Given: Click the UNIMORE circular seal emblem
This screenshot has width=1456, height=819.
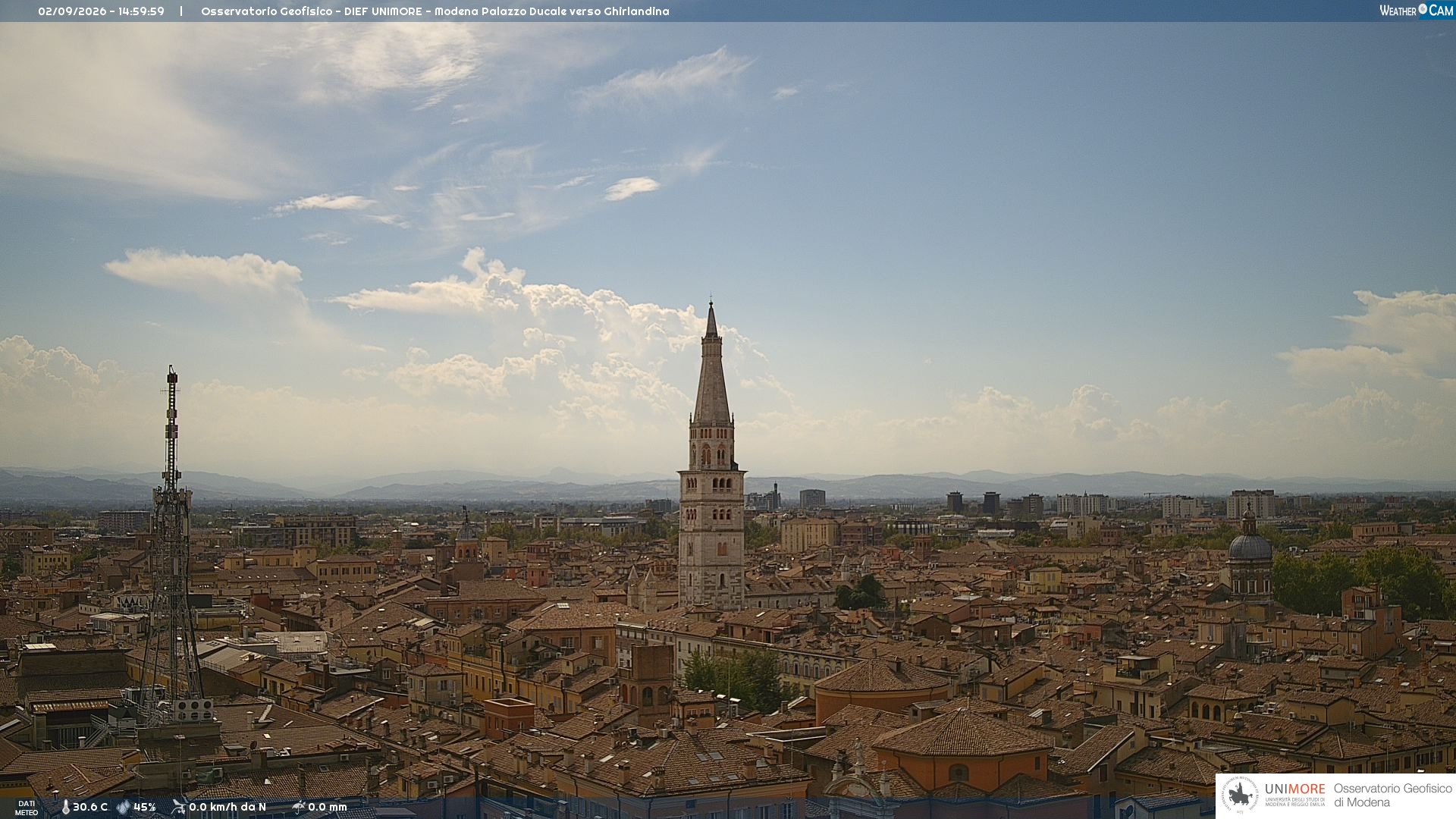Looking at the screenshot, I should 1240,795.
